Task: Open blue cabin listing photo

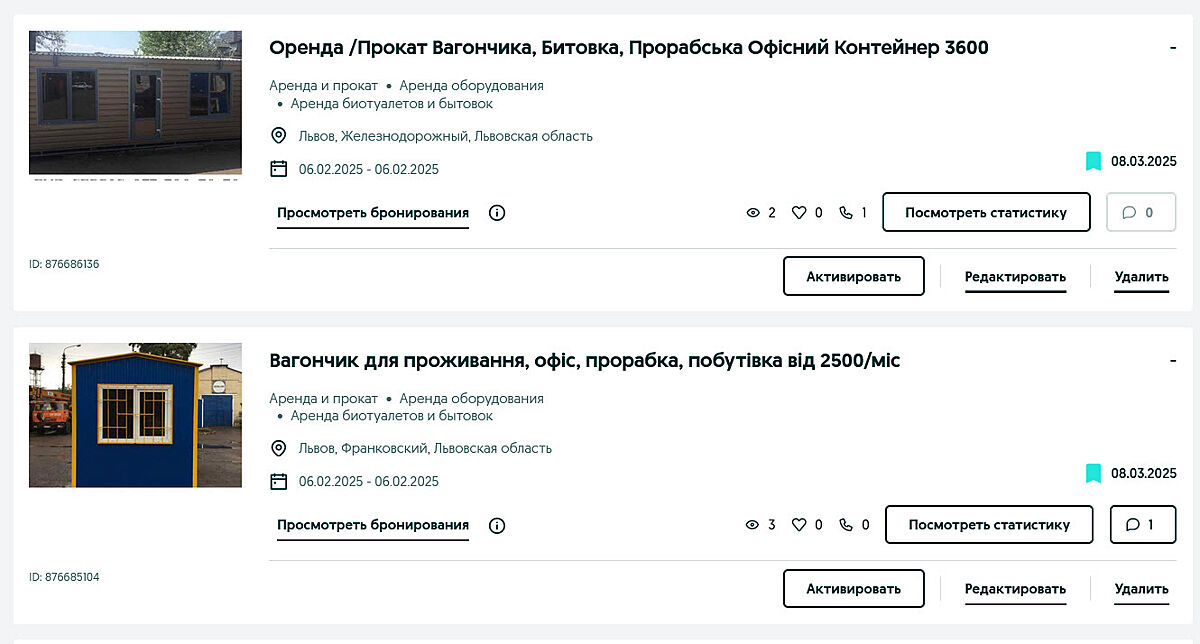Action: click(x=135, y=415)
